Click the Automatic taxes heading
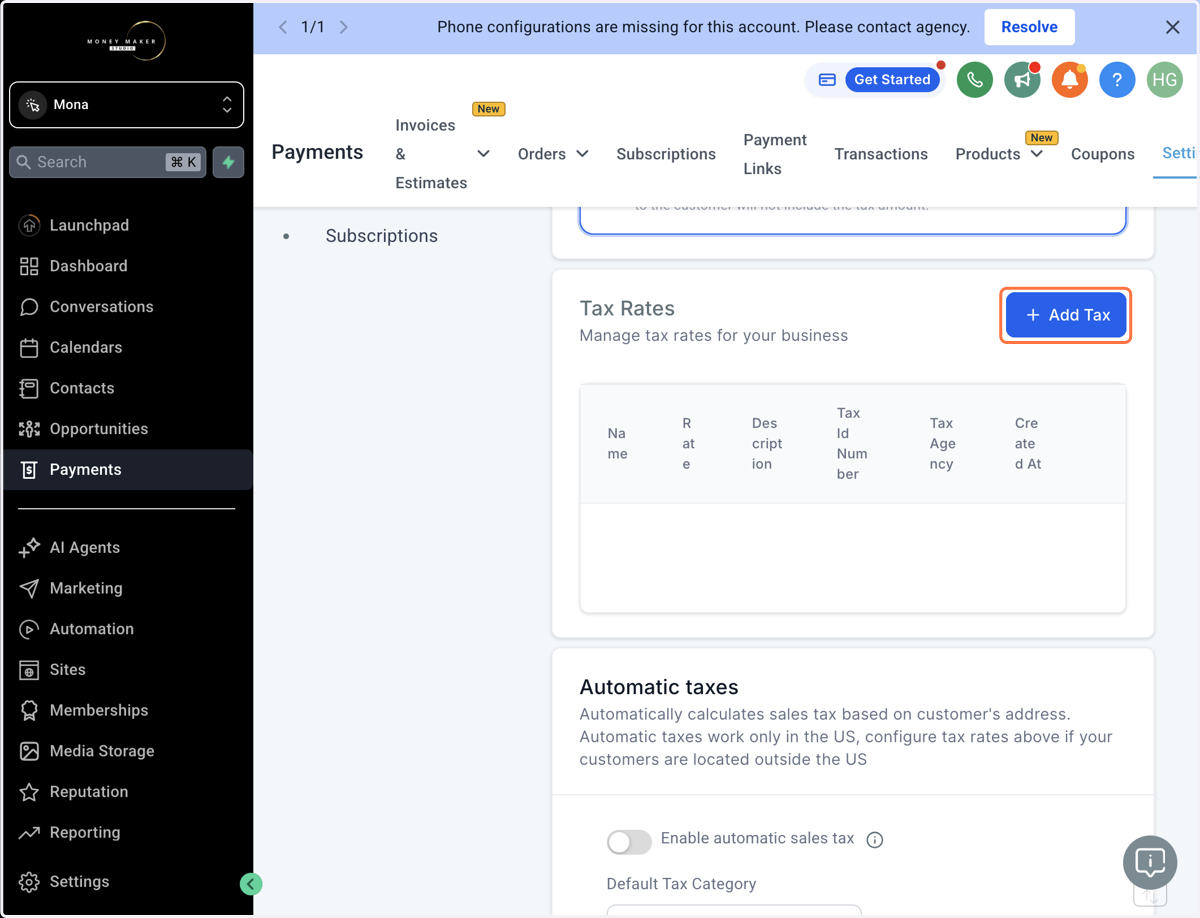The height and width of the screenshot is (918, 1200). click(659, 687)
